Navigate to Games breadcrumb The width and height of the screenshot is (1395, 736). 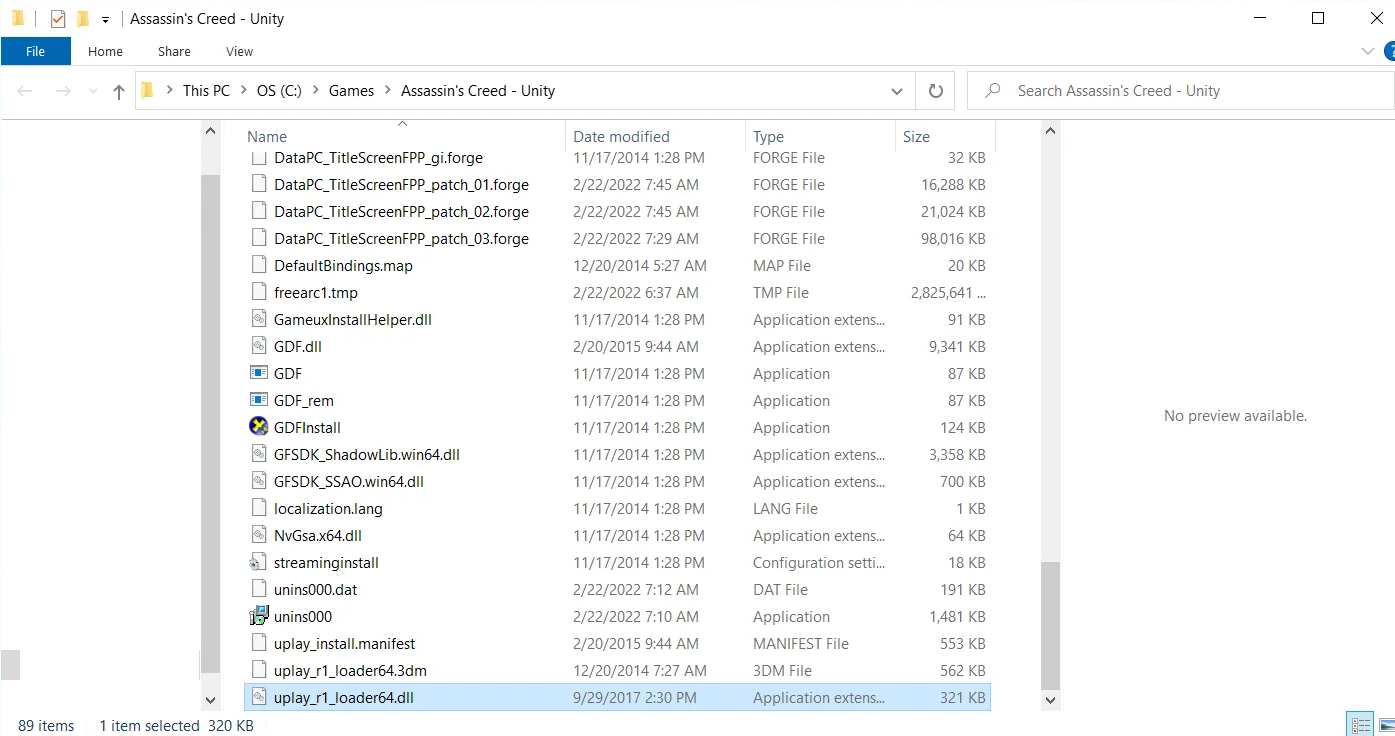pyautogui.click(x=352, y=91)
